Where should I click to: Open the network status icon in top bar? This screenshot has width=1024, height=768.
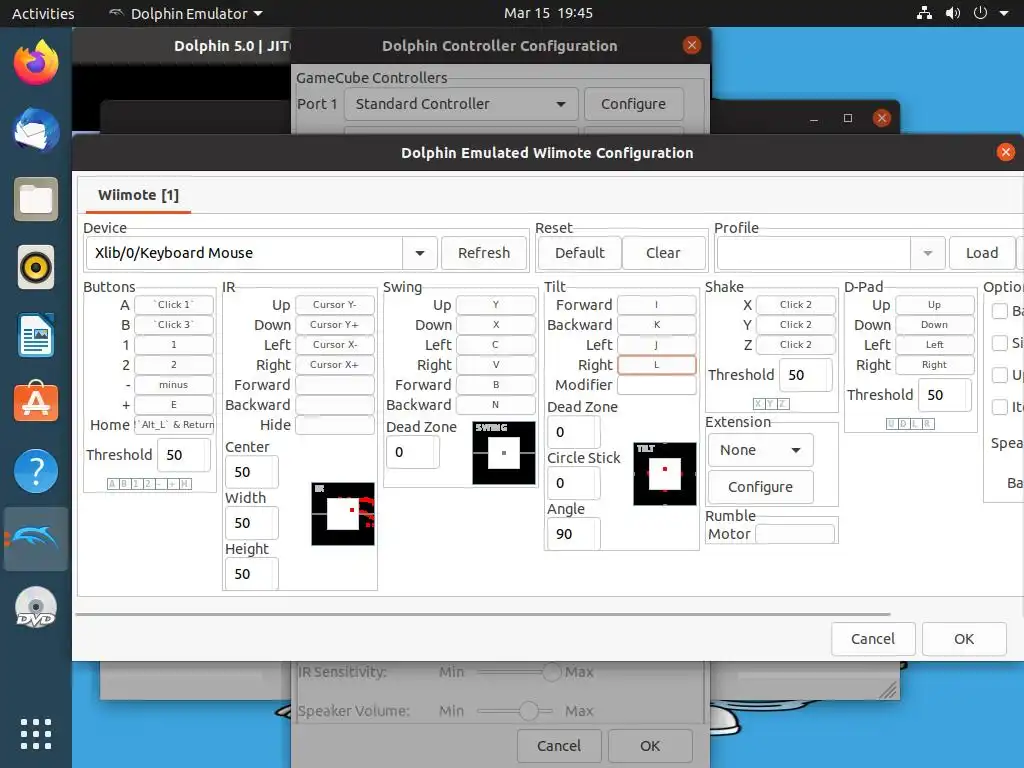click(924, 13)
